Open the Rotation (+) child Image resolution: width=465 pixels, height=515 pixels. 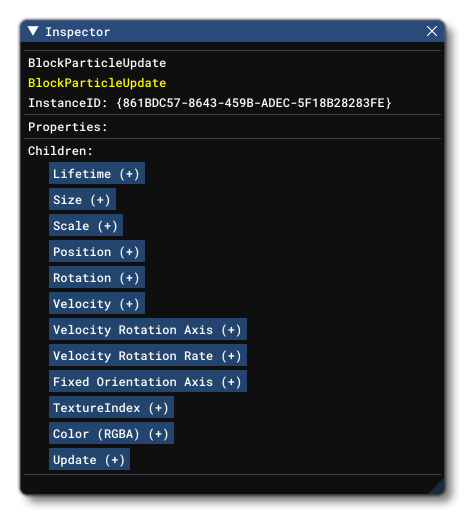97,277
